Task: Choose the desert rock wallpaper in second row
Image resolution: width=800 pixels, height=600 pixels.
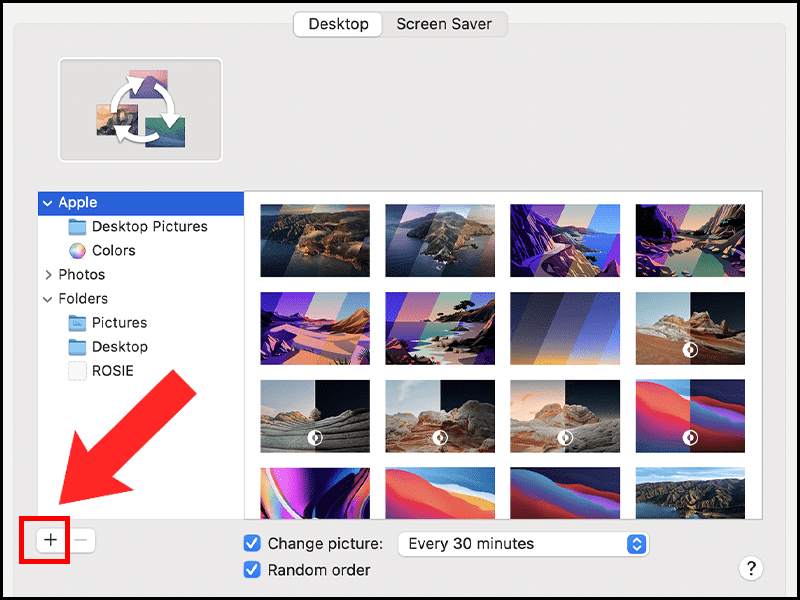Action: [x=690, y=329]
